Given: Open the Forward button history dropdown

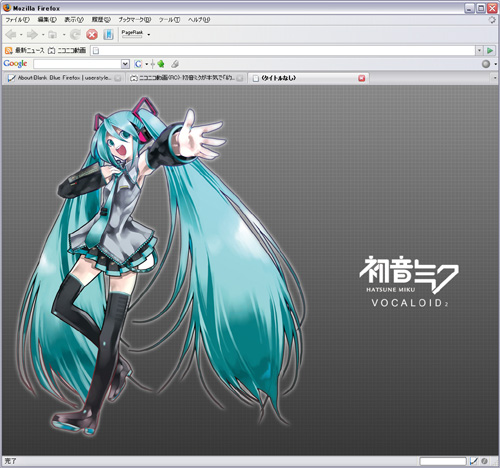Looking at the screenshot, I should point(43,35).
